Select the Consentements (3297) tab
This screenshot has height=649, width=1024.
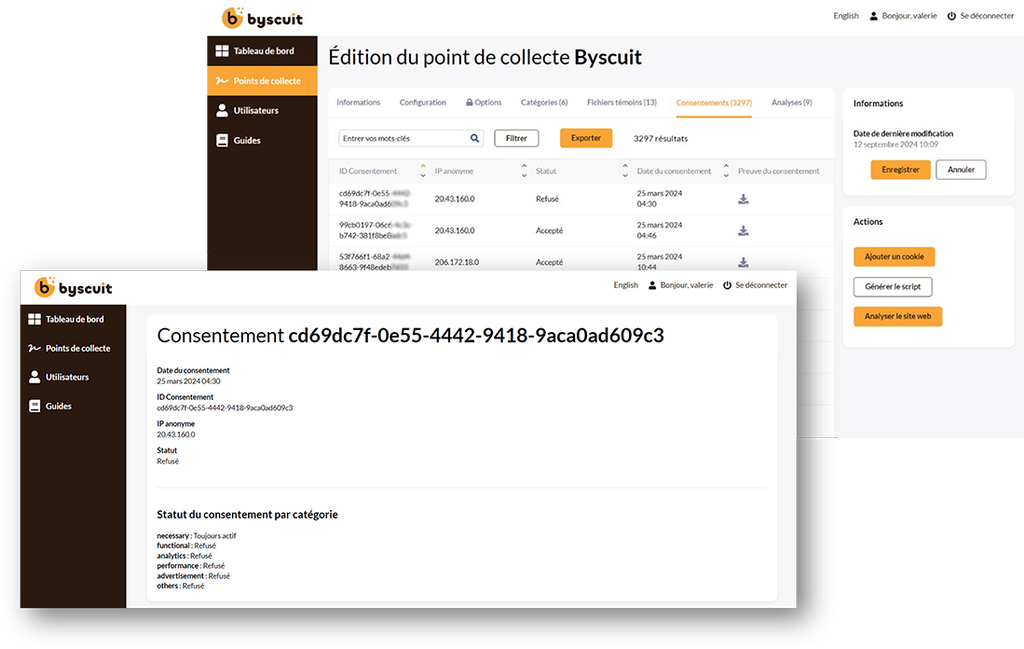point(714,103)
